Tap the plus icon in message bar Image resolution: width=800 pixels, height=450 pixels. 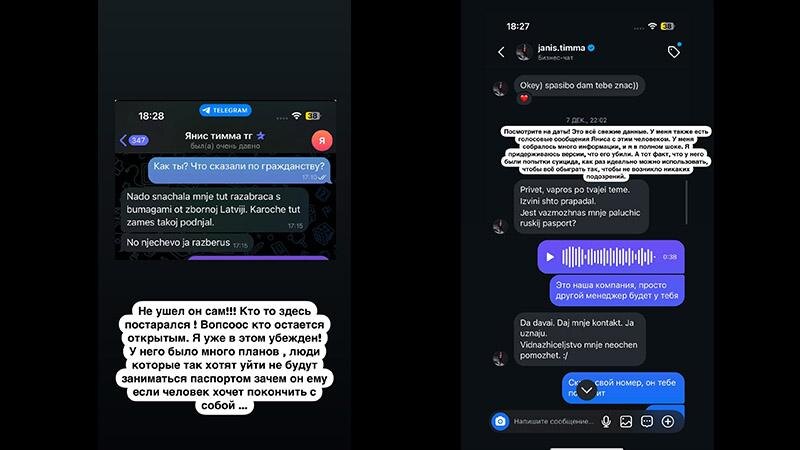[668, 421]
